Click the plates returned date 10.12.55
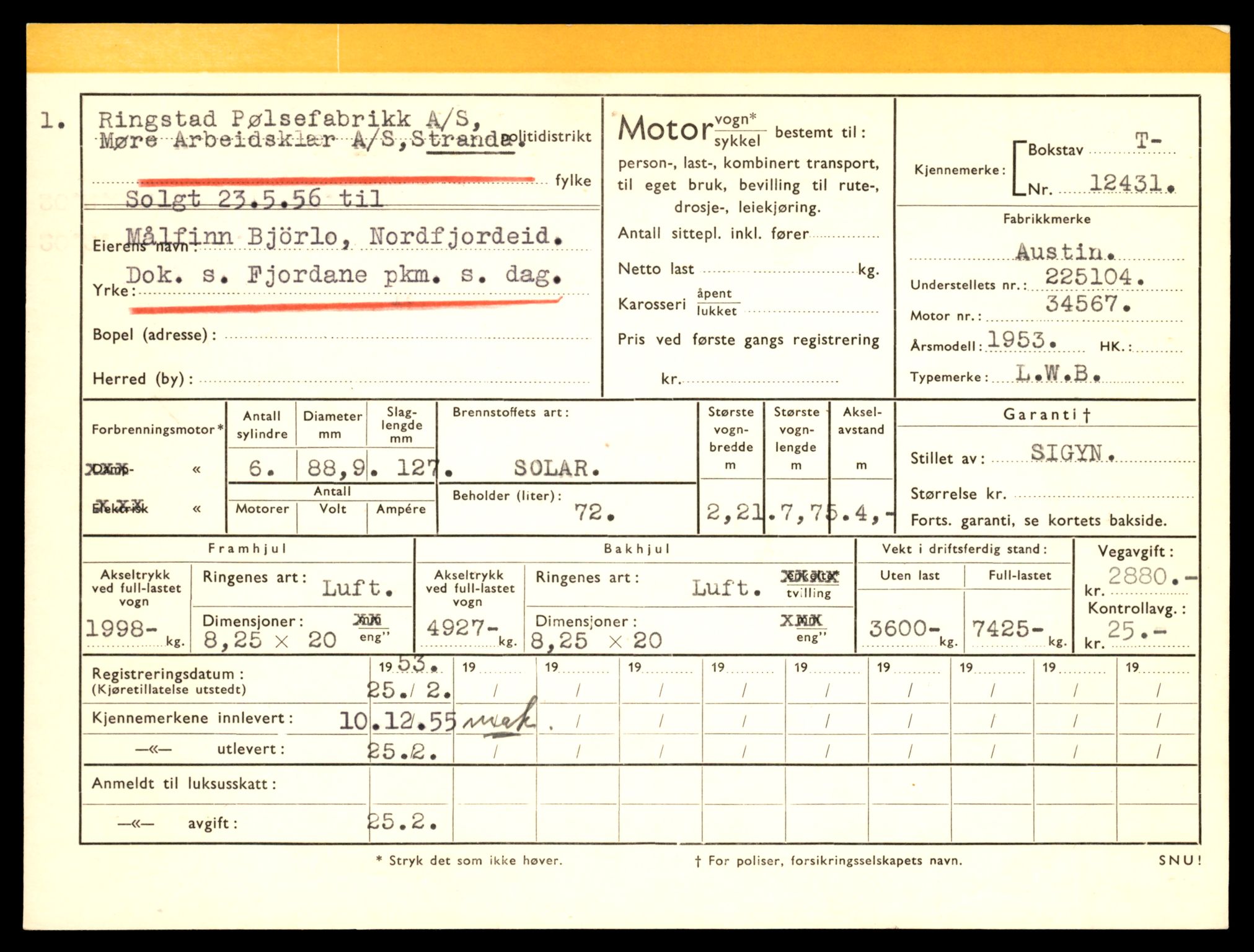Viewport: 1254px width, 952px height. [397, 720]
